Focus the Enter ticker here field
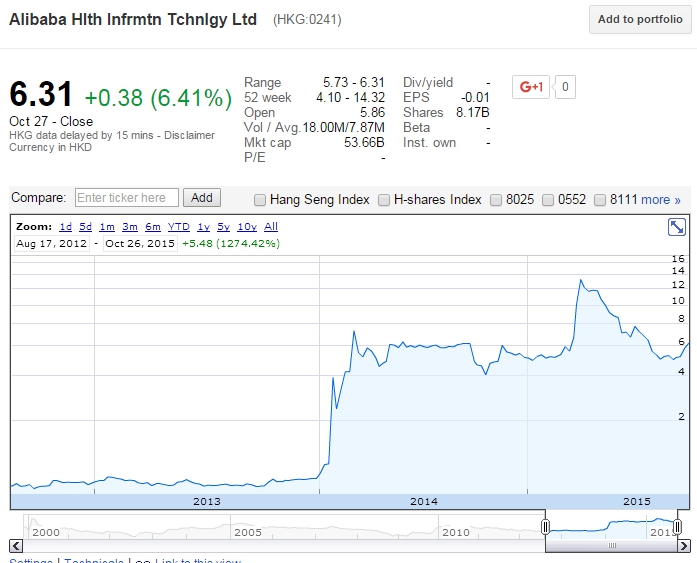This screenshot has width=697, height=563. point(127,198)
